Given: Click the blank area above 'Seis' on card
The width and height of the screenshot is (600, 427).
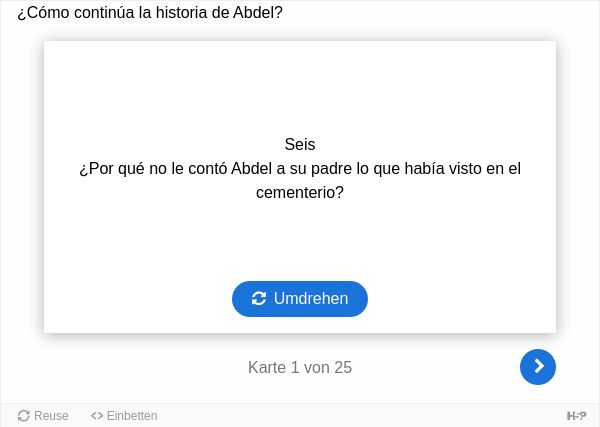Looking at the screenshot, I should point(300,88).
